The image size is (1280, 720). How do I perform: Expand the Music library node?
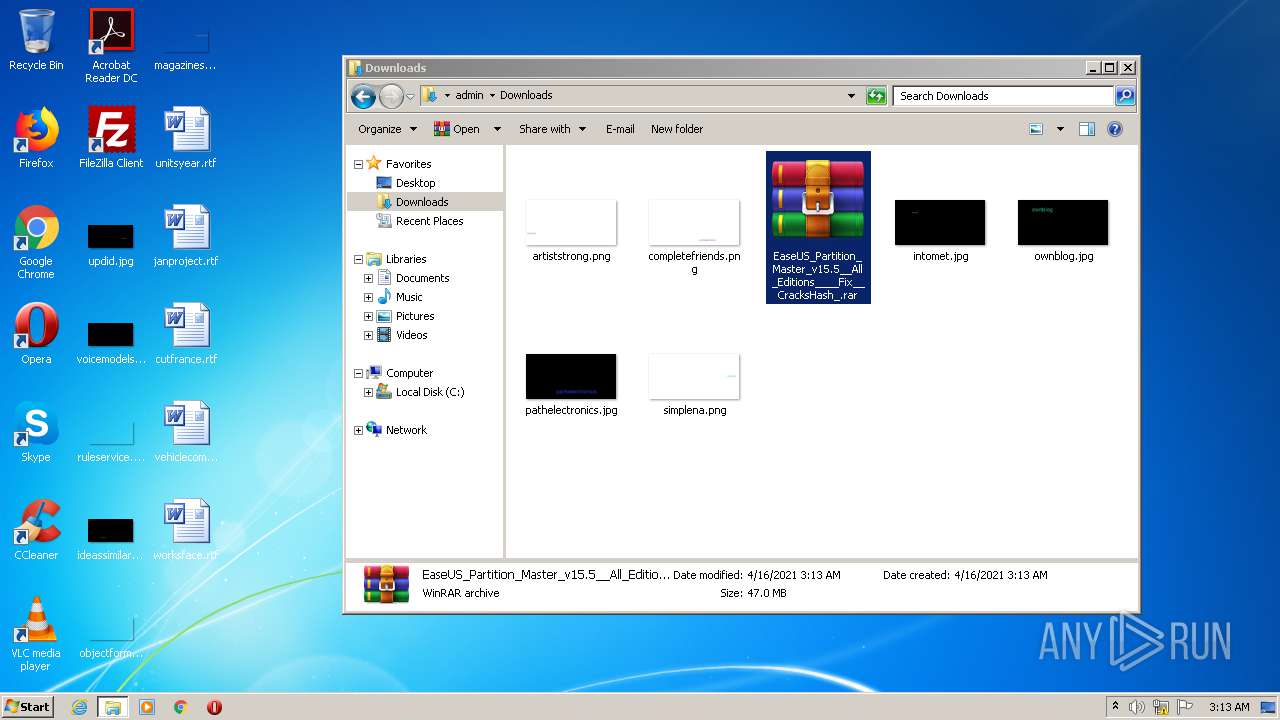[368, 297]
